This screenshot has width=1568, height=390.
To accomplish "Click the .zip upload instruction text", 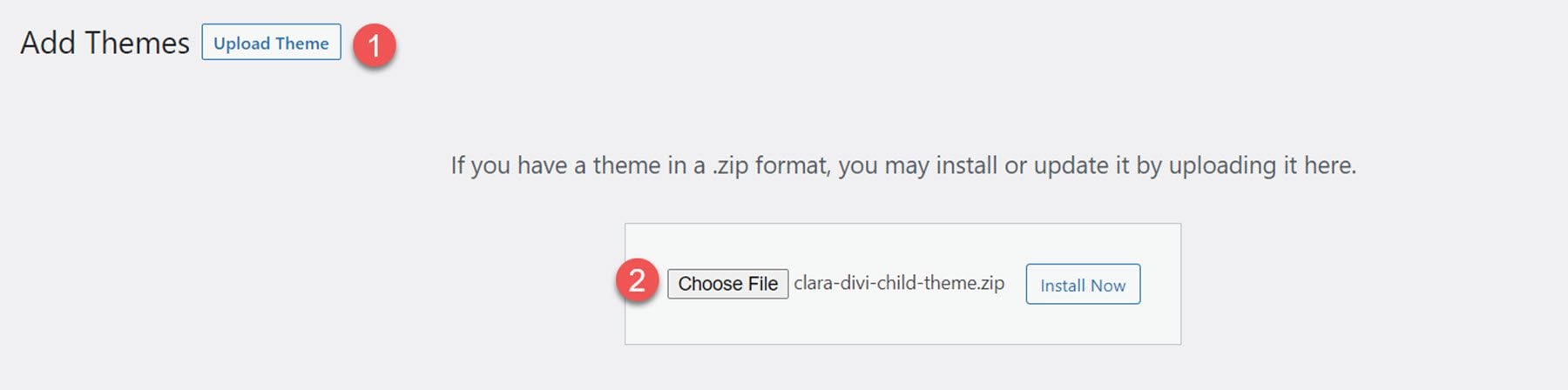I will tap(903, 165).
